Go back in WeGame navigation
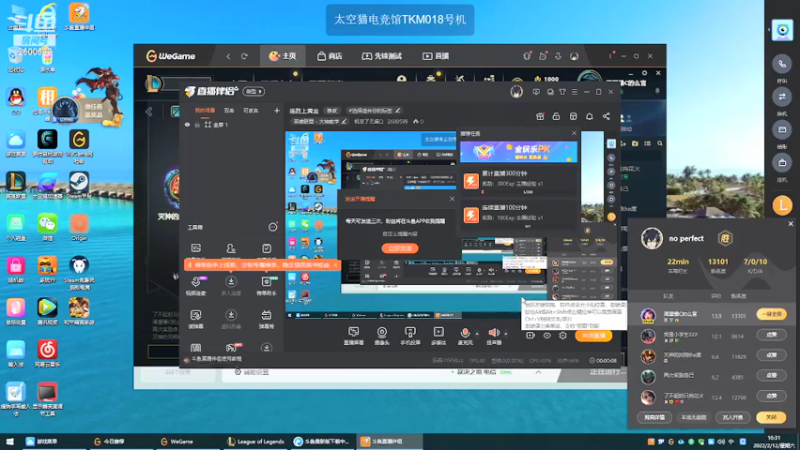The width and height of the screenshot is (800, 450). tap(228, 56)
